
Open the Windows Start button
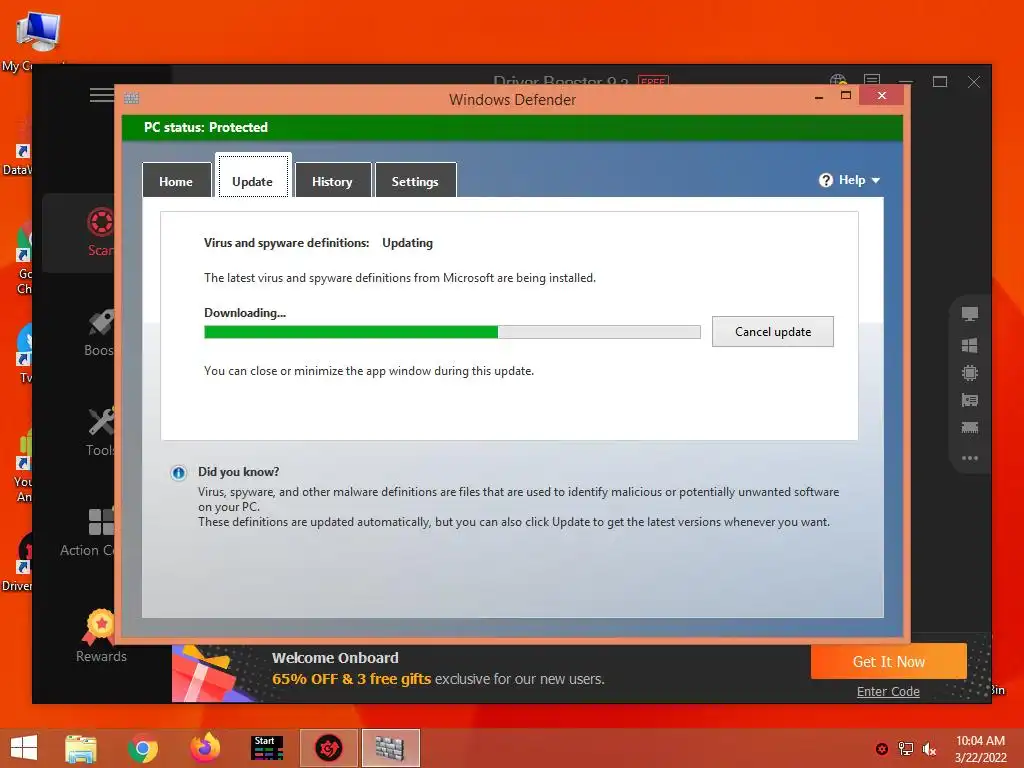click(24, 748)
